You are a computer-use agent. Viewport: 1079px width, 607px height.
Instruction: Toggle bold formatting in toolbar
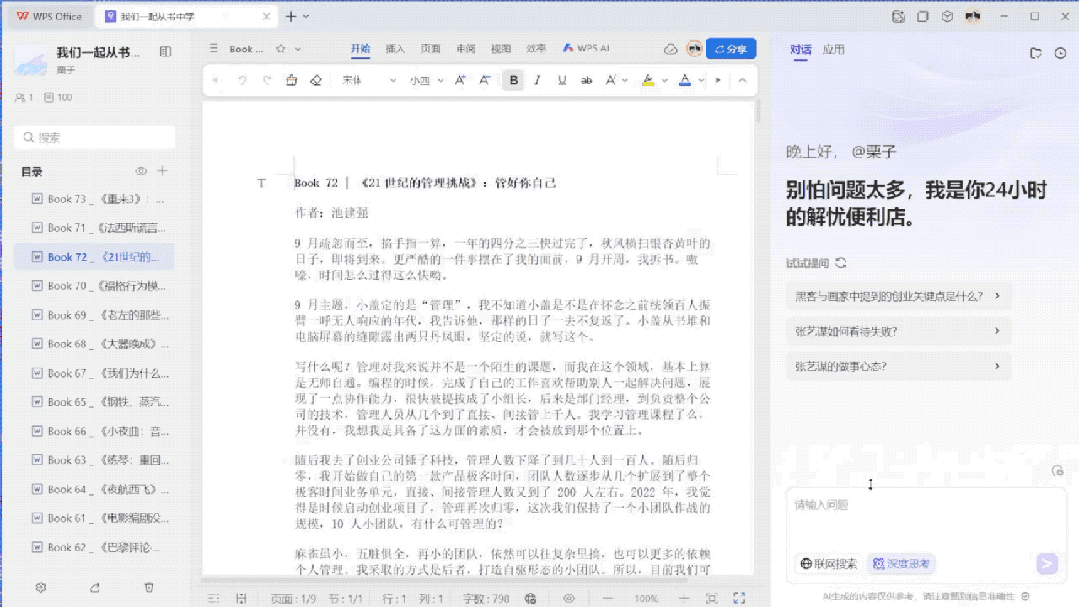click(x=513, y=81)
